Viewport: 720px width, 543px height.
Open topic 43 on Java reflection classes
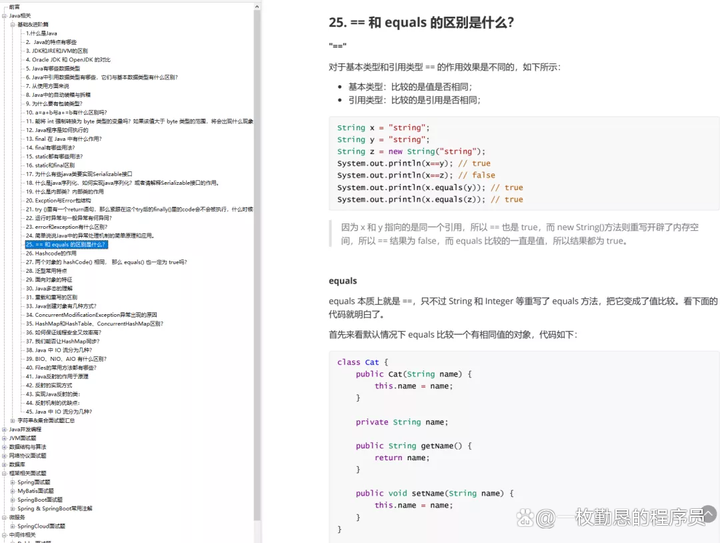53,394
